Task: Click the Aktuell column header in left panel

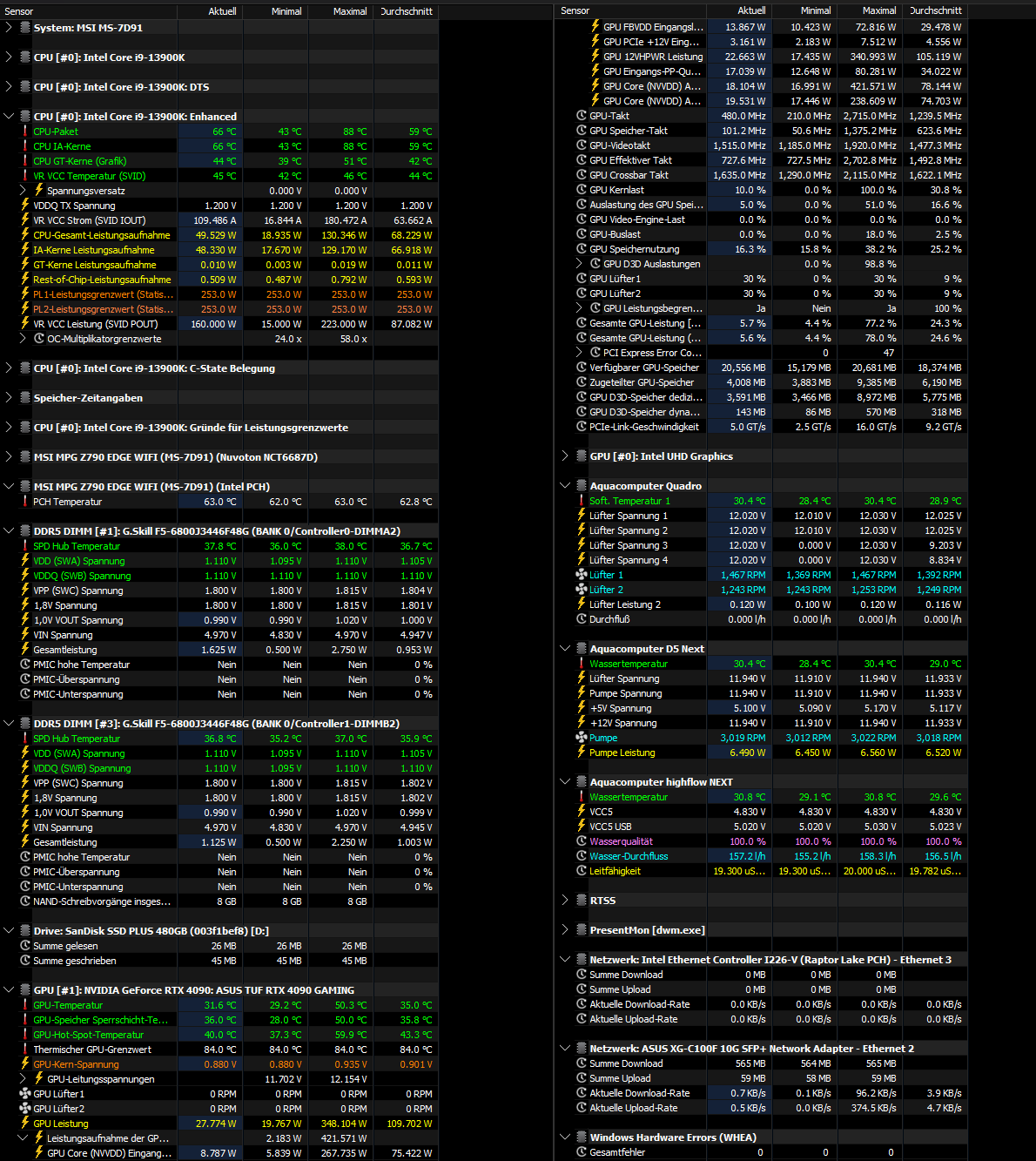Action: tap(210, 11)
